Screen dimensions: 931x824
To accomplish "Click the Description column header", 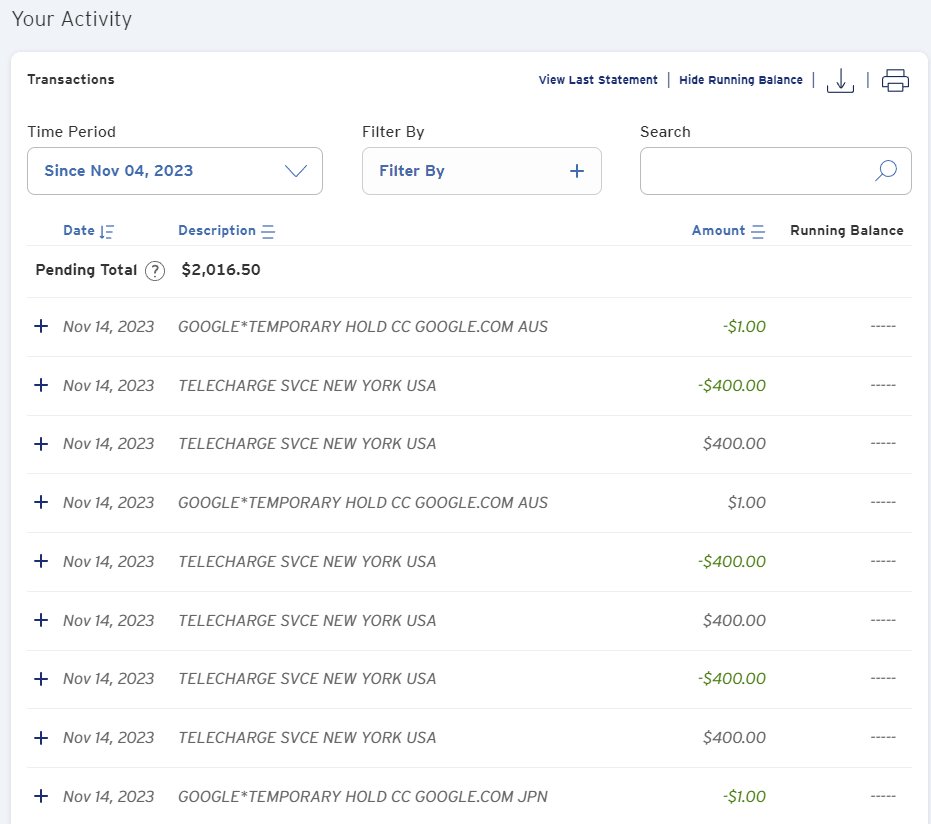I will click(216, 230).
